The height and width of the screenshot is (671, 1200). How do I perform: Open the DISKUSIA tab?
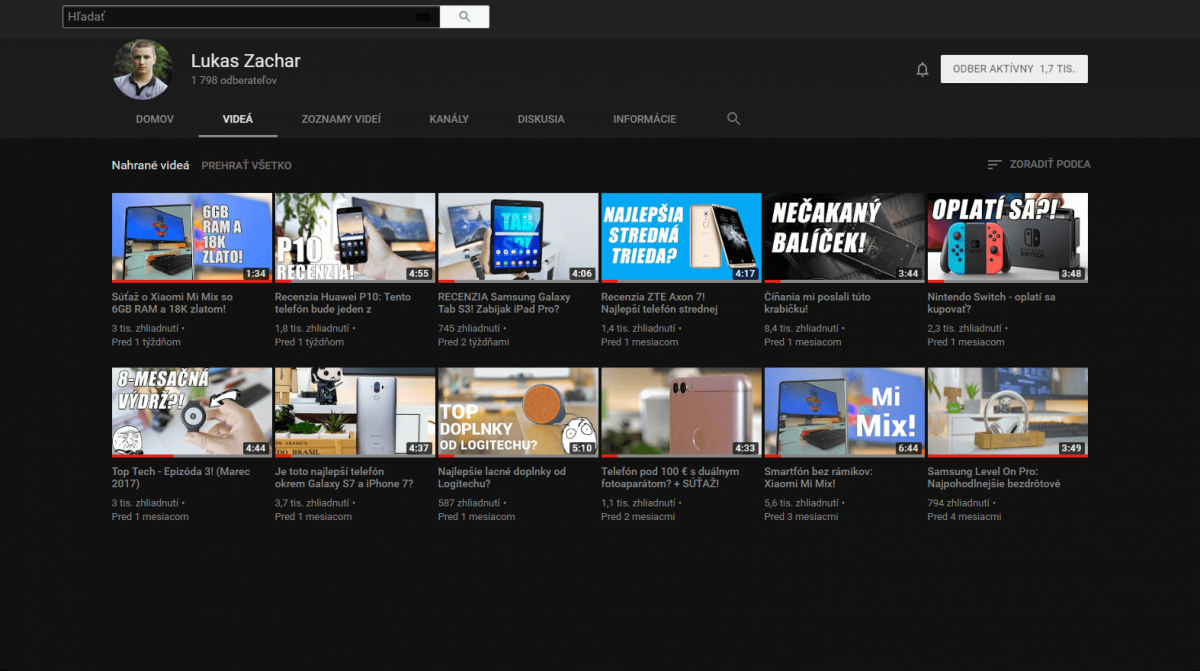tap(541, 119)
